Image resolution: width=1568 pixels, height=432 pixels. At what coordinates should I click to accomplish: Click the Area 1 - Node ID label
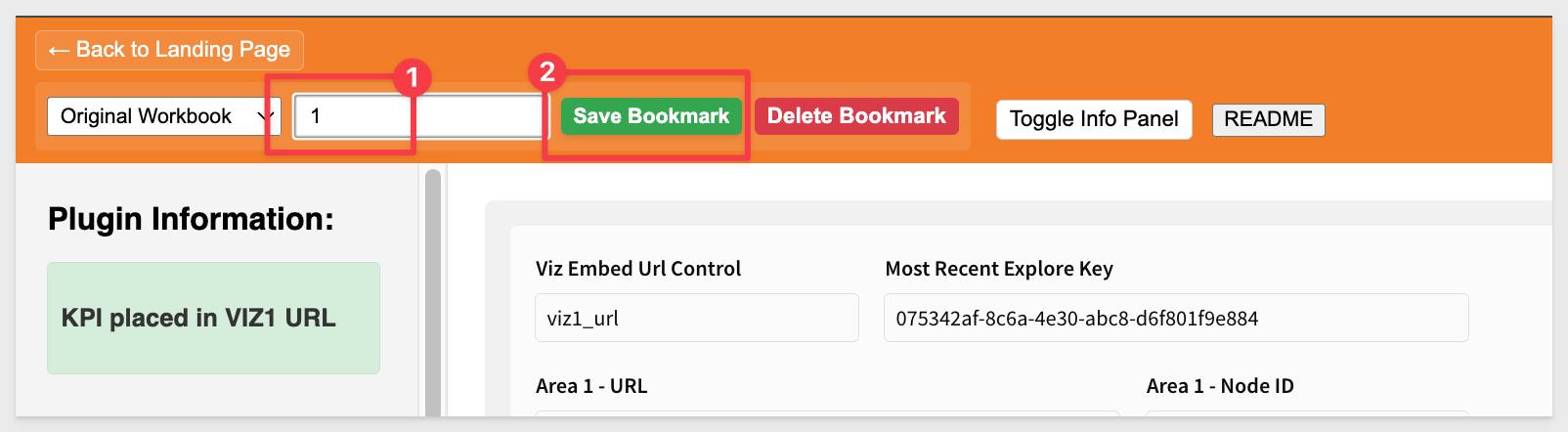[1220, 386]
